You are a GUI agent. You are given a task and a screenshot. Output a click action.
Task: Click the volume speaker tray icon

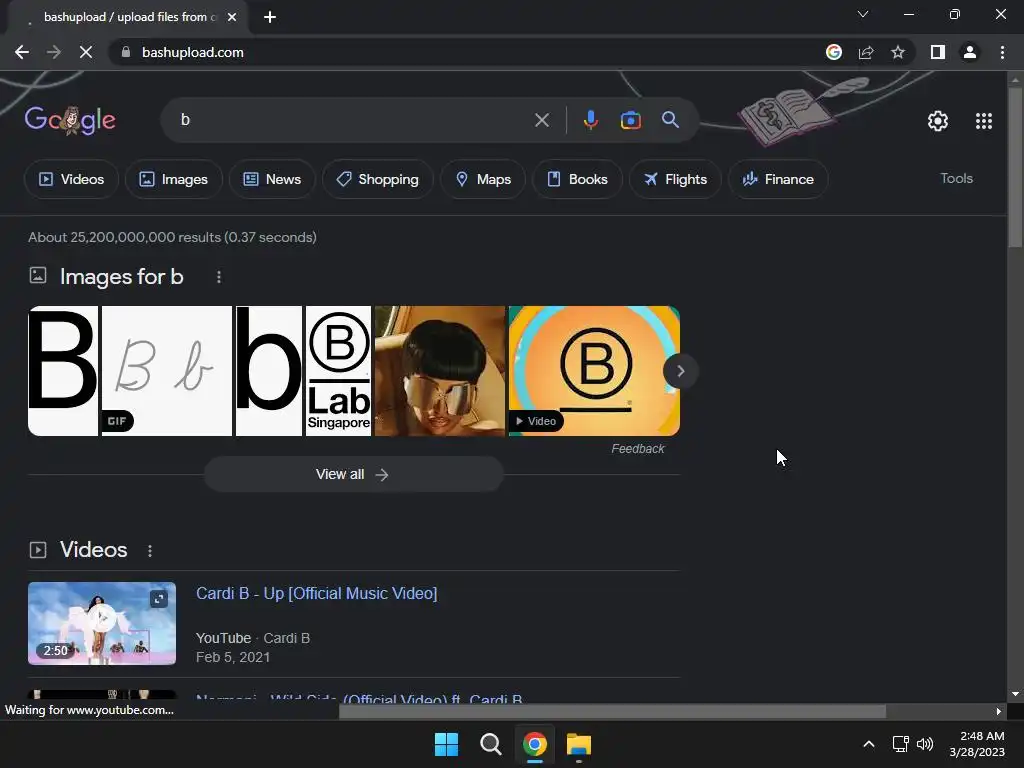(925, 744)
